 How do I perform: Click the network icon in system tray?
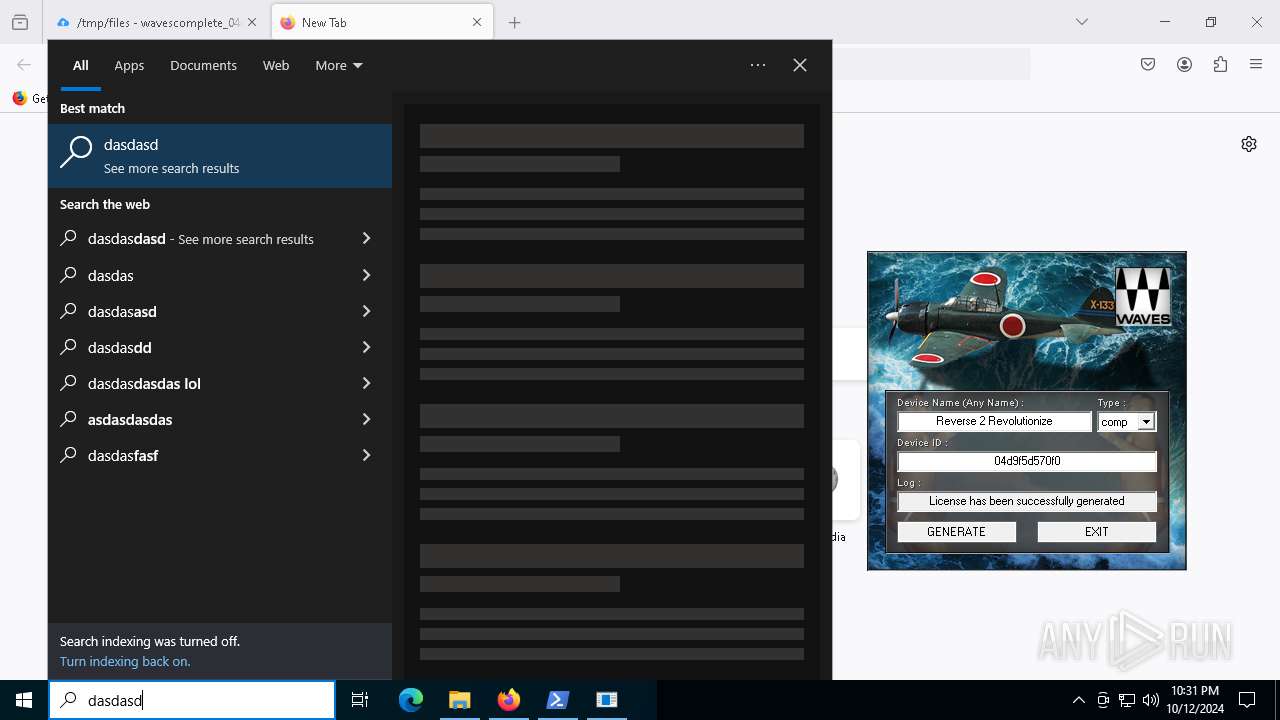click(1127, 700)
